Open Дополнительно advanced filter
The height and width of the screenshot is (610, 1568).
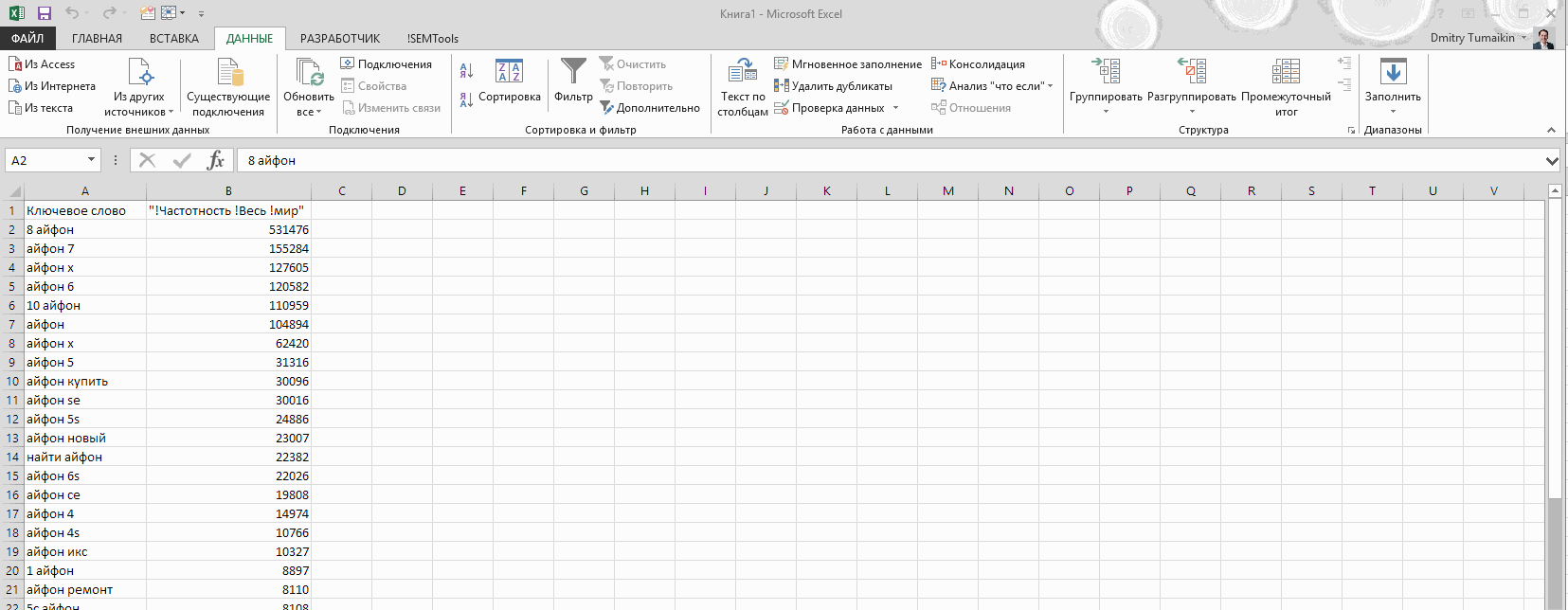click(x=650, y=108)
